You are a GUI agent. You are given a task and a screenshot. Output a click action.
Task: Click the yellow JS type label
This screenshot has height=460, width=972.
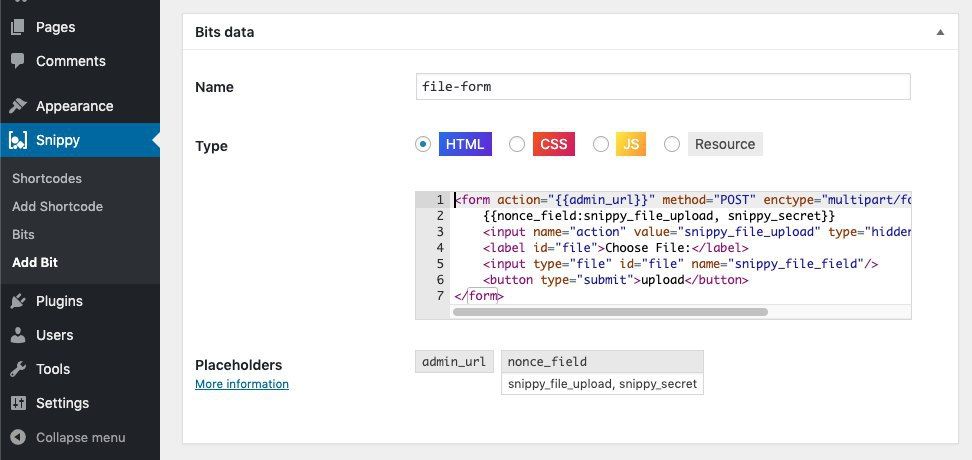pyautogui.click(x=631, y=144)
